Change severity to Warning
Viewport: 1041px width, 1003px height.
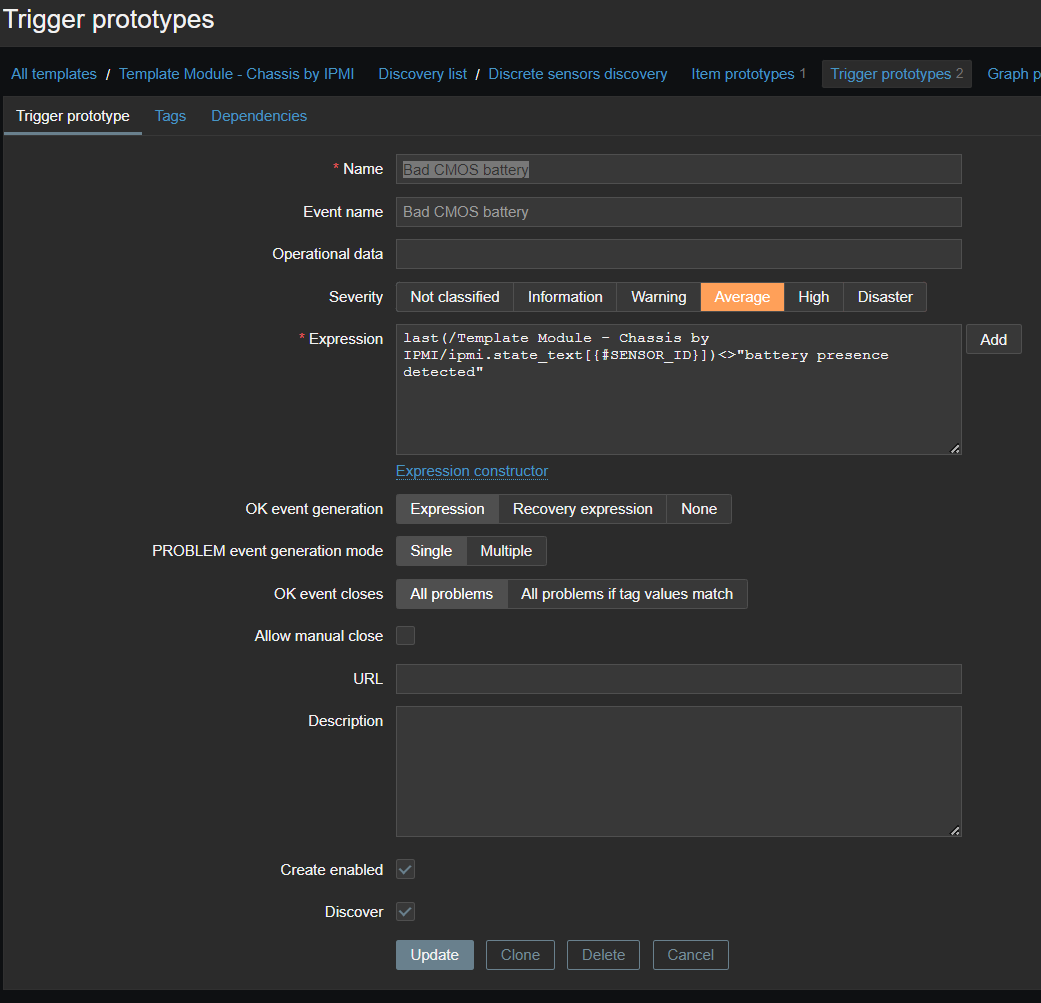point(658,296)
